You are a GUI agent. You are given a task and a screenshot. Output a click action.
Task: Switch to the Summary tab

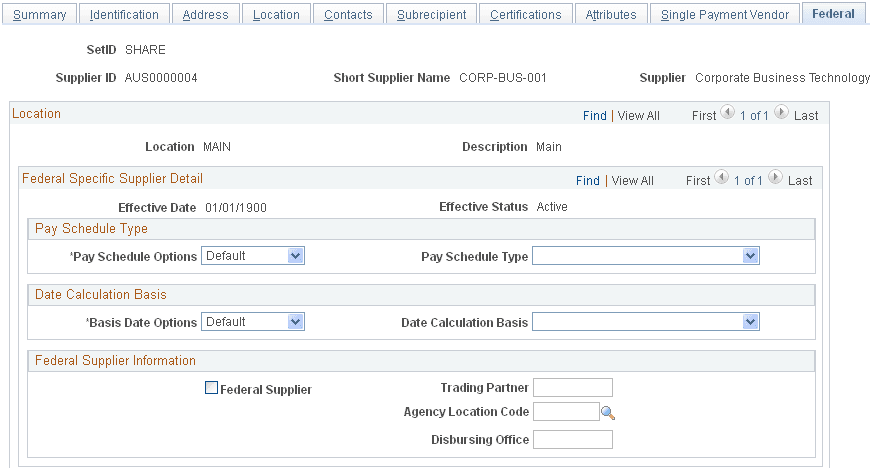[39, 14]
